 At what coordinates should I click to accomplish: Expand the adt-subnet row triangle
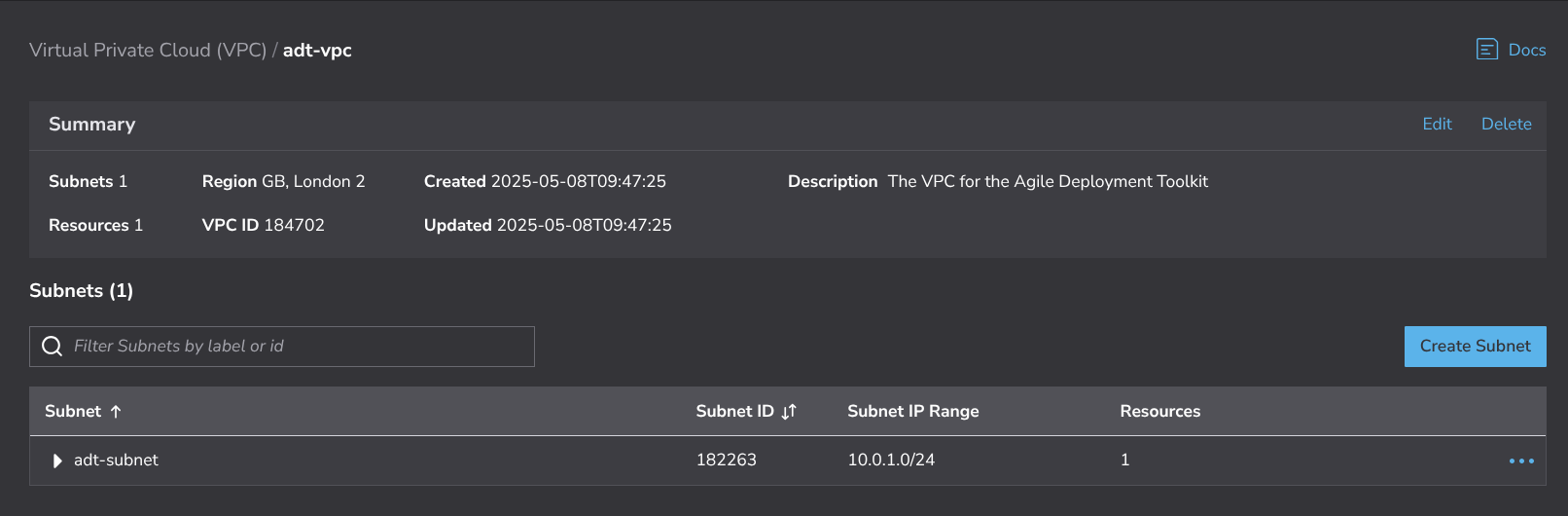pyautogui.click(x=57, y=461)
